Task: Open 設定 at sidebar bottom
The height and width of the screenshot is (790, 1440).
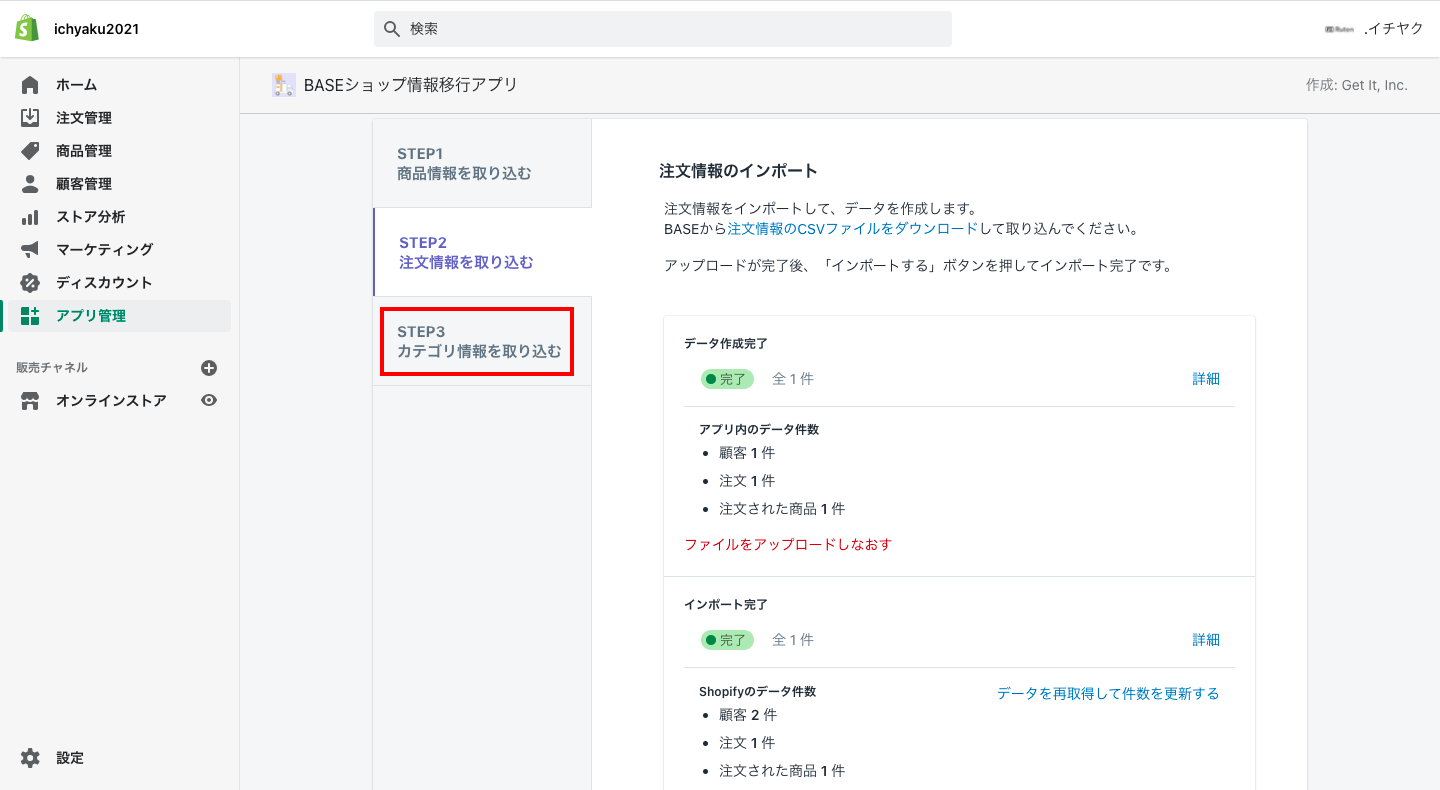Action: coord(70,758)
